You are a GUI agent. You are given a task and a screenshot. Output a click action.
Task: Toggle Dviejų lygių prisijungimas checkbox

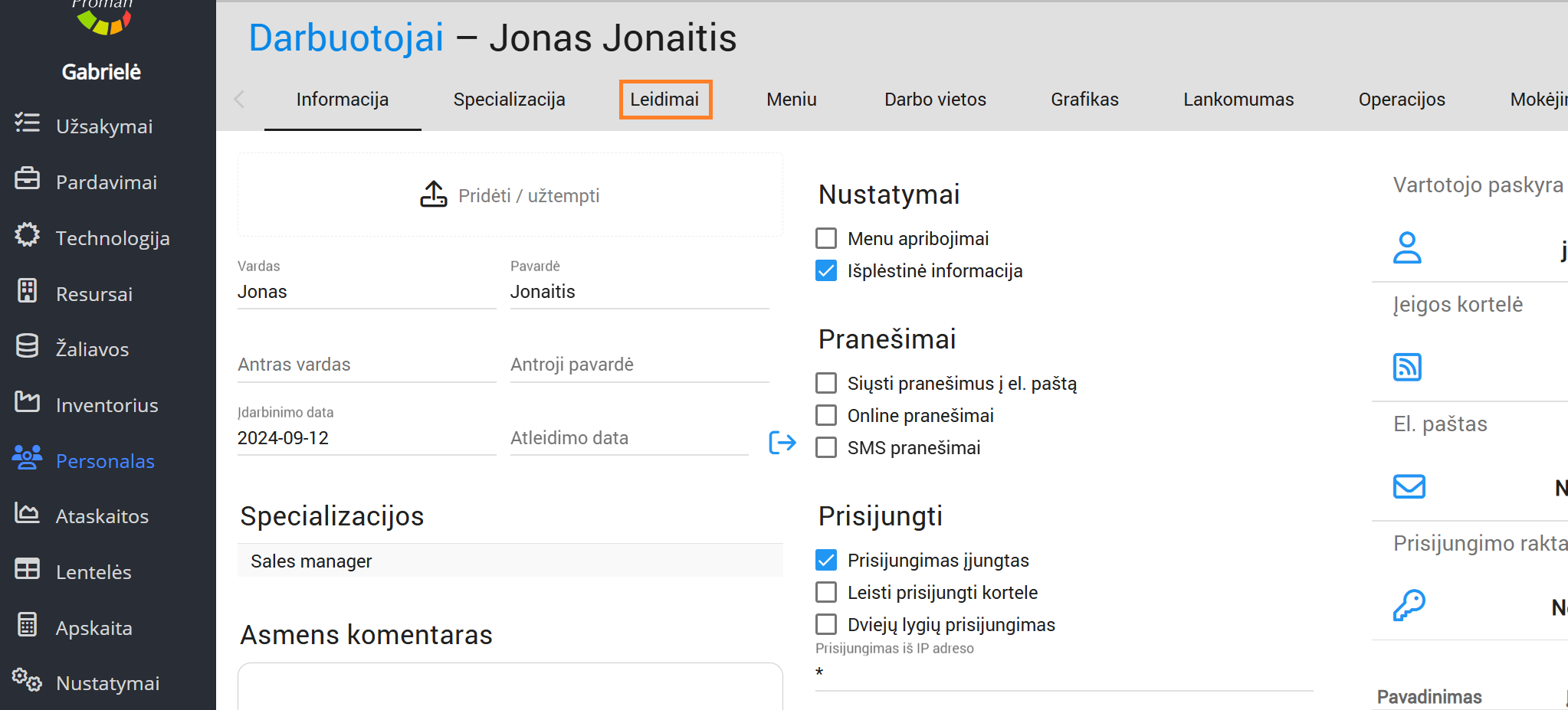pos(826,624)
